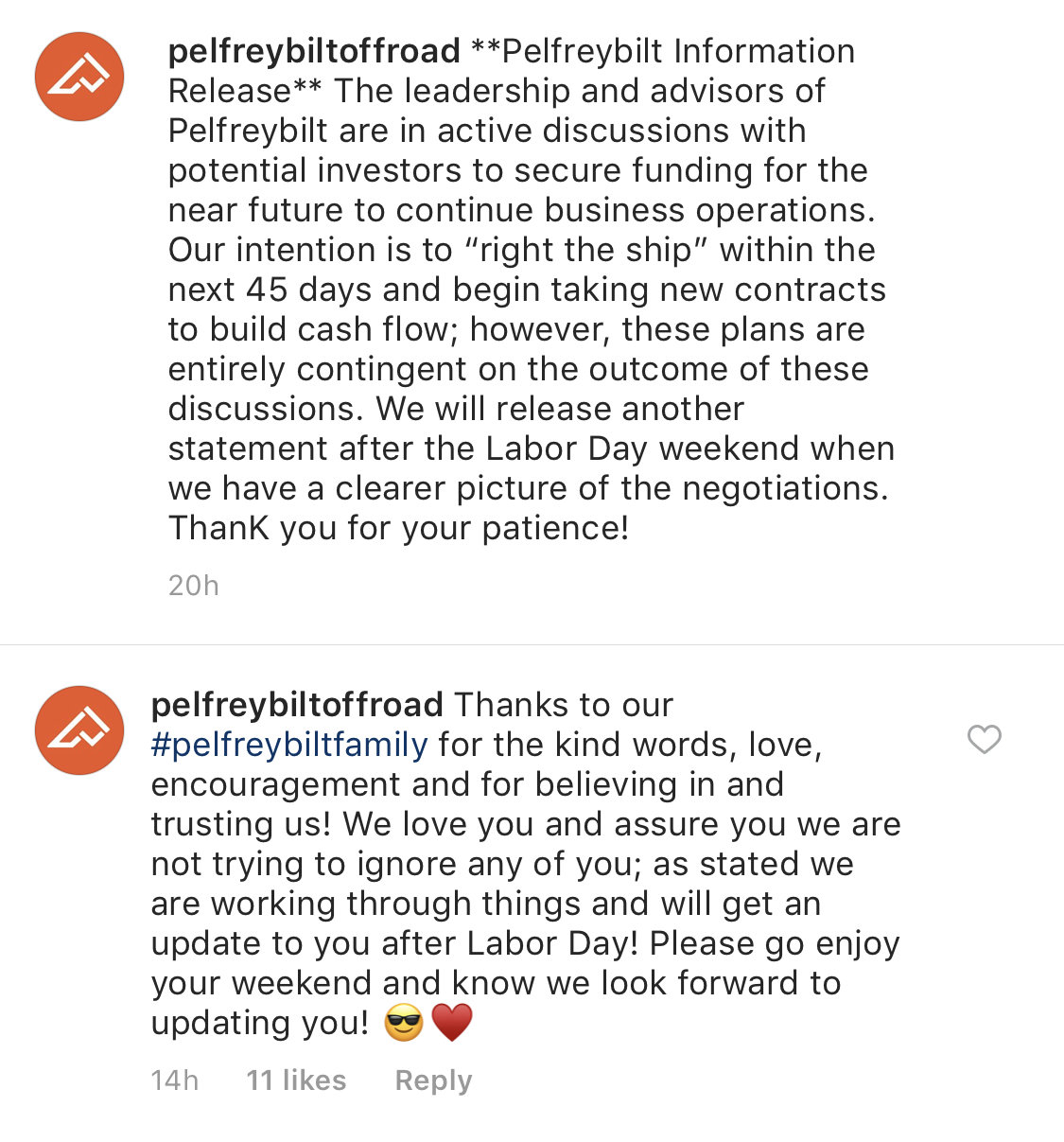Tap the sunglasses face emoji
The image size is (1064, 1142).
[404, 1023]
